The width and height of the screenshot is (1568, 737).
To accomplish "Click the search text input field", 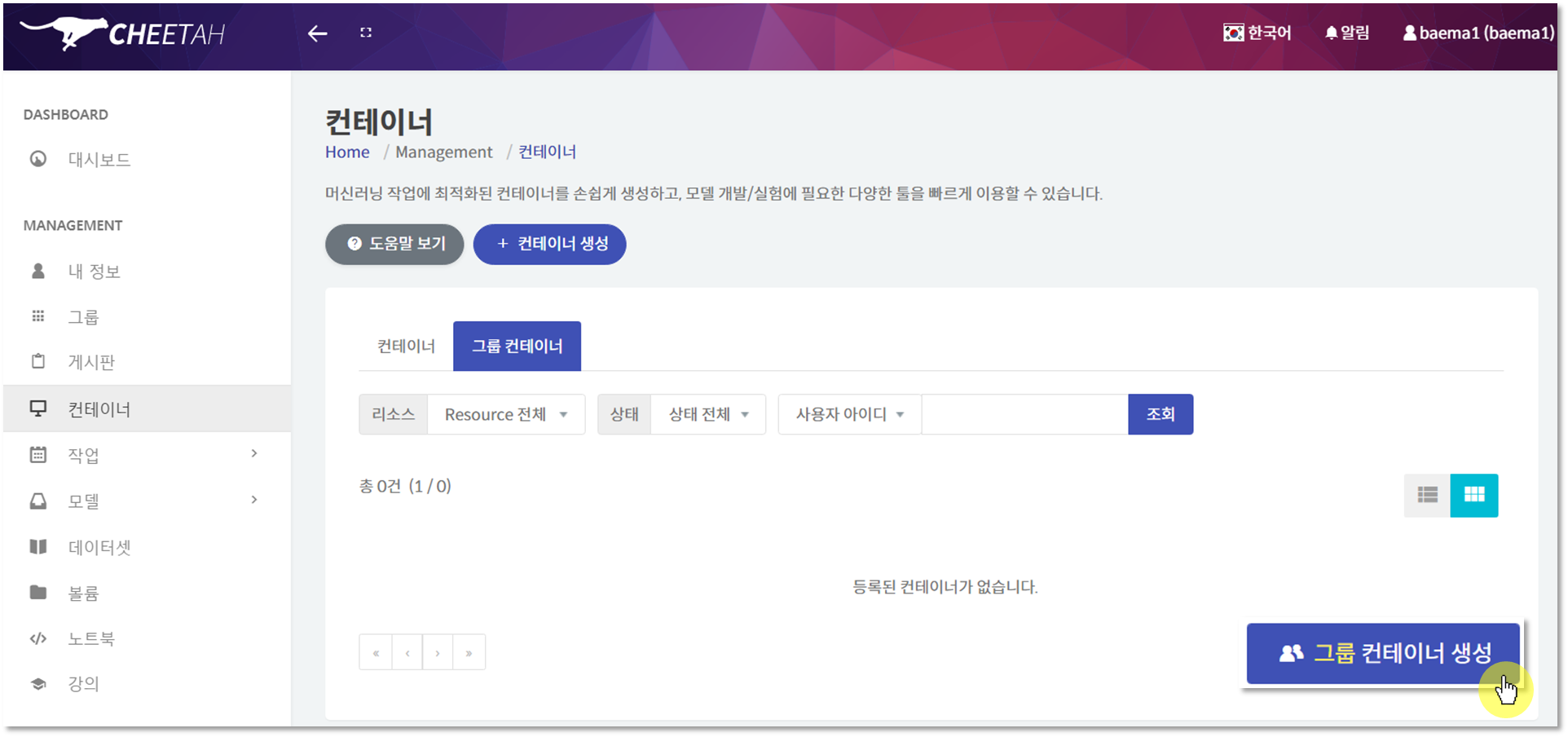I will 1025,414.
